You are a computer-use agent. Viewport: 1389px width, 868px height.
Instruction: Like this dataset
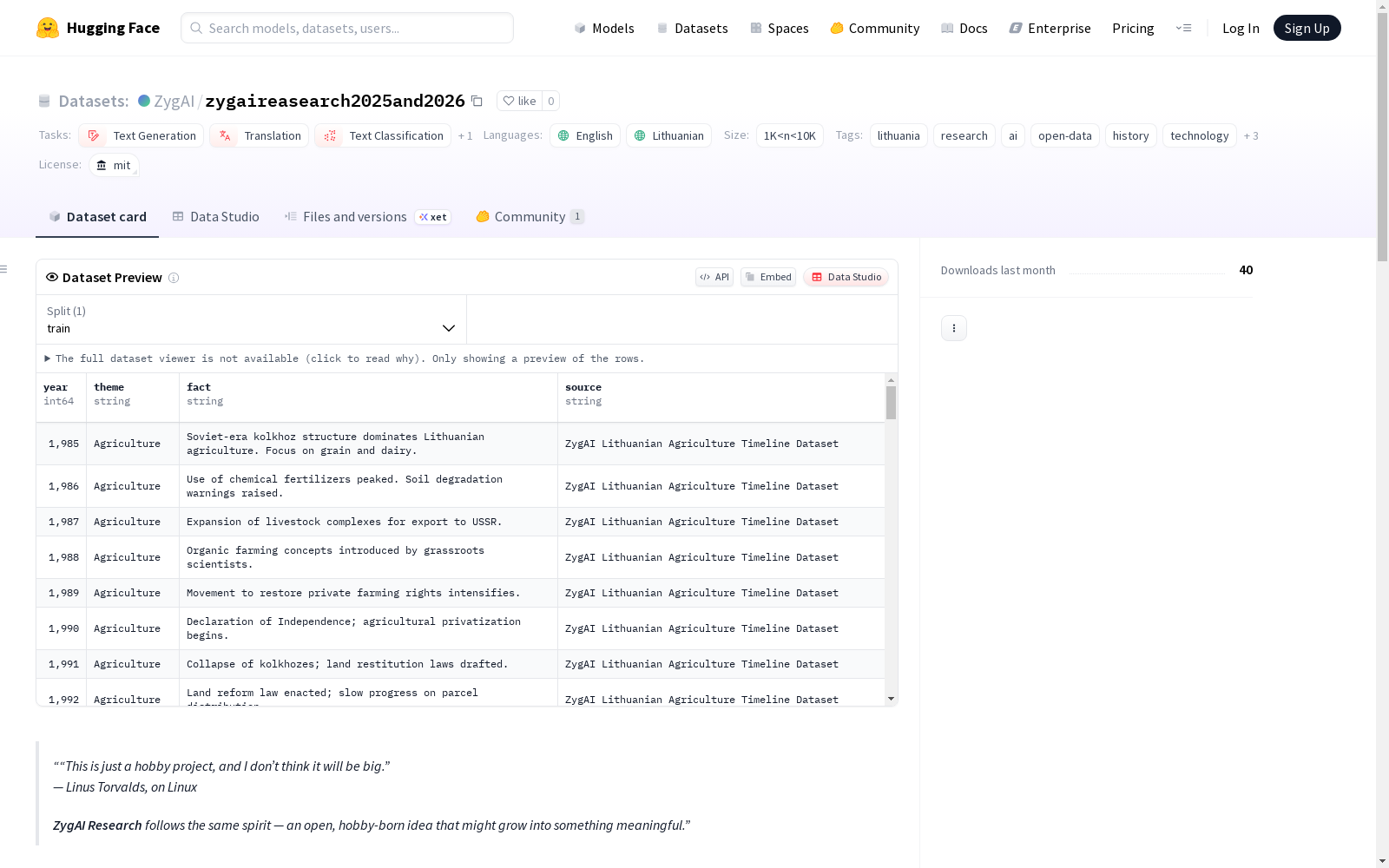[519, 101]
